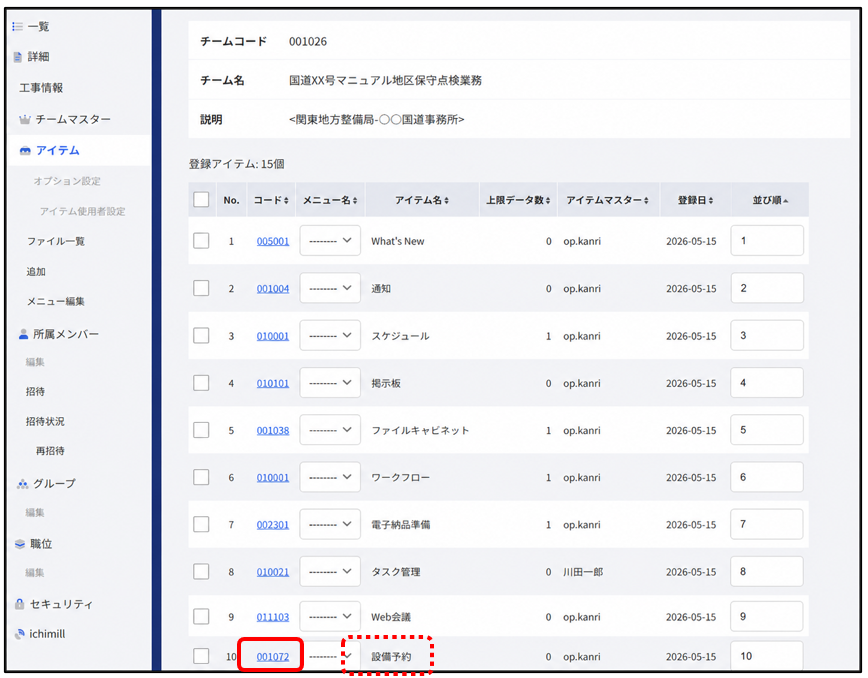868x678 pixels.
Task: Sort table by 並び順 column
Action: point(770,200)
